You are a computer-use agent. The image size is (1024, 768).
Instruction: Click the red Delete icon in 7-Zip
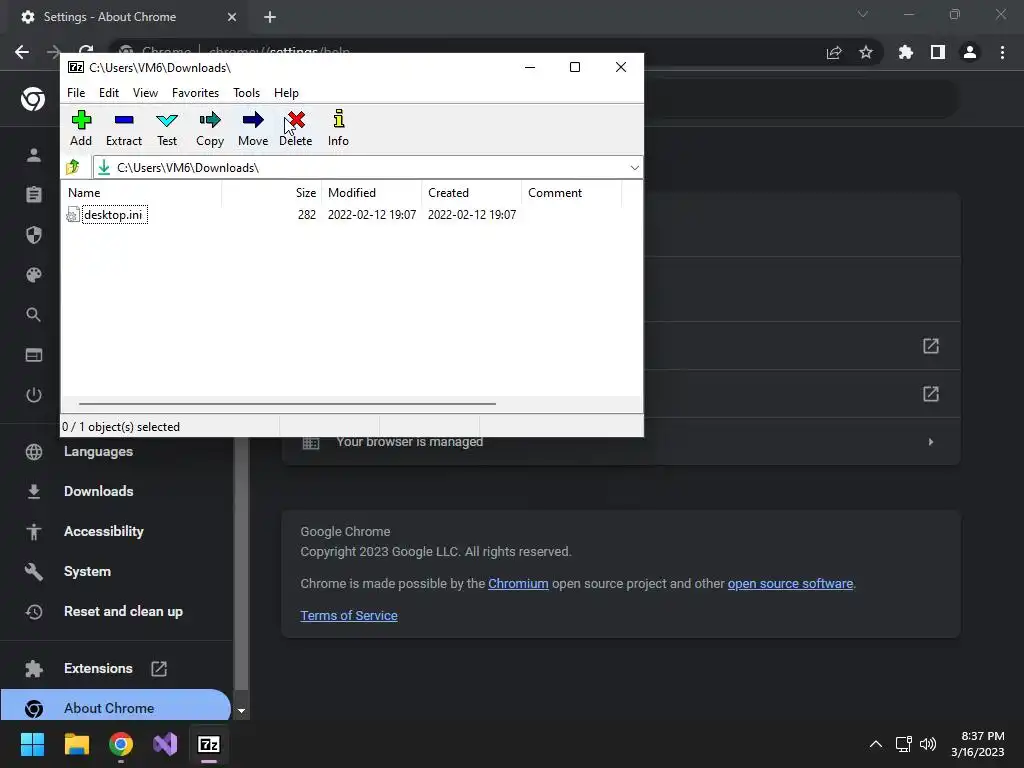tap(296, 129)
